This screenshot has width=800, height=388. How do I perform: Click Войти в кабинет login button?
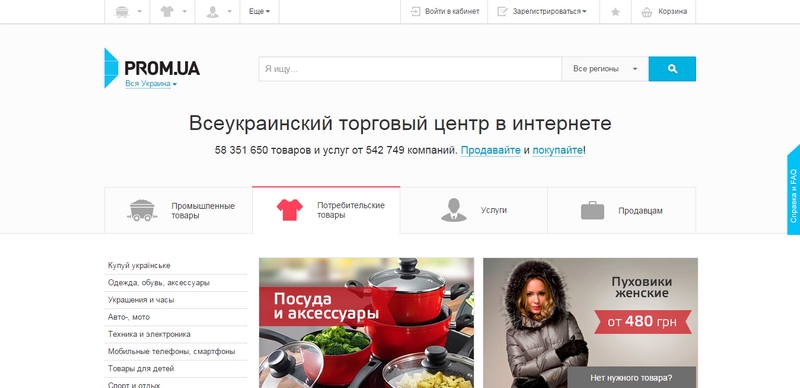444,11
